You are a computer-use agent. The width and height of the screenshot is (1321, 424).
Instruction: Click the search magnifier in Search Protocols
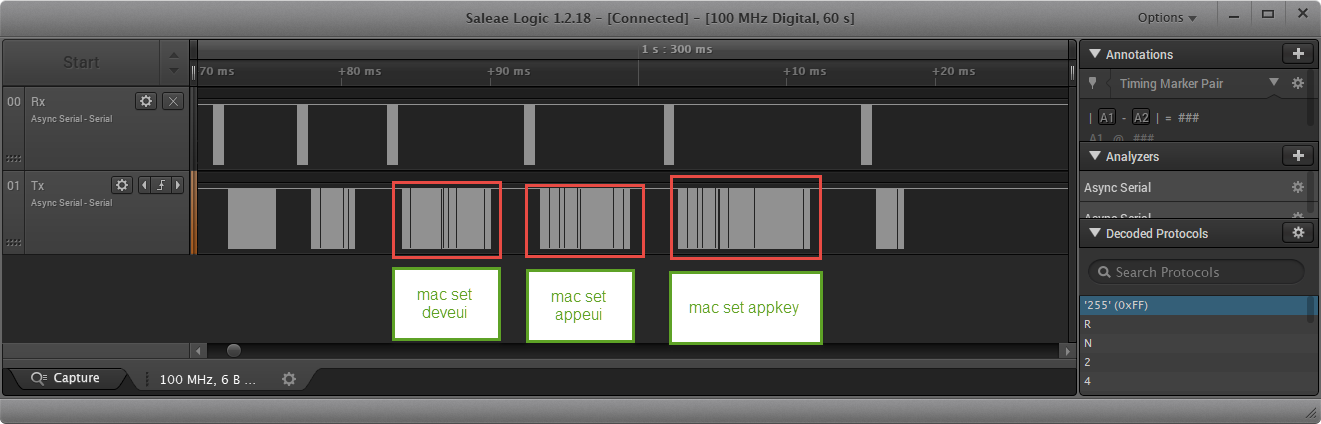1105,272
